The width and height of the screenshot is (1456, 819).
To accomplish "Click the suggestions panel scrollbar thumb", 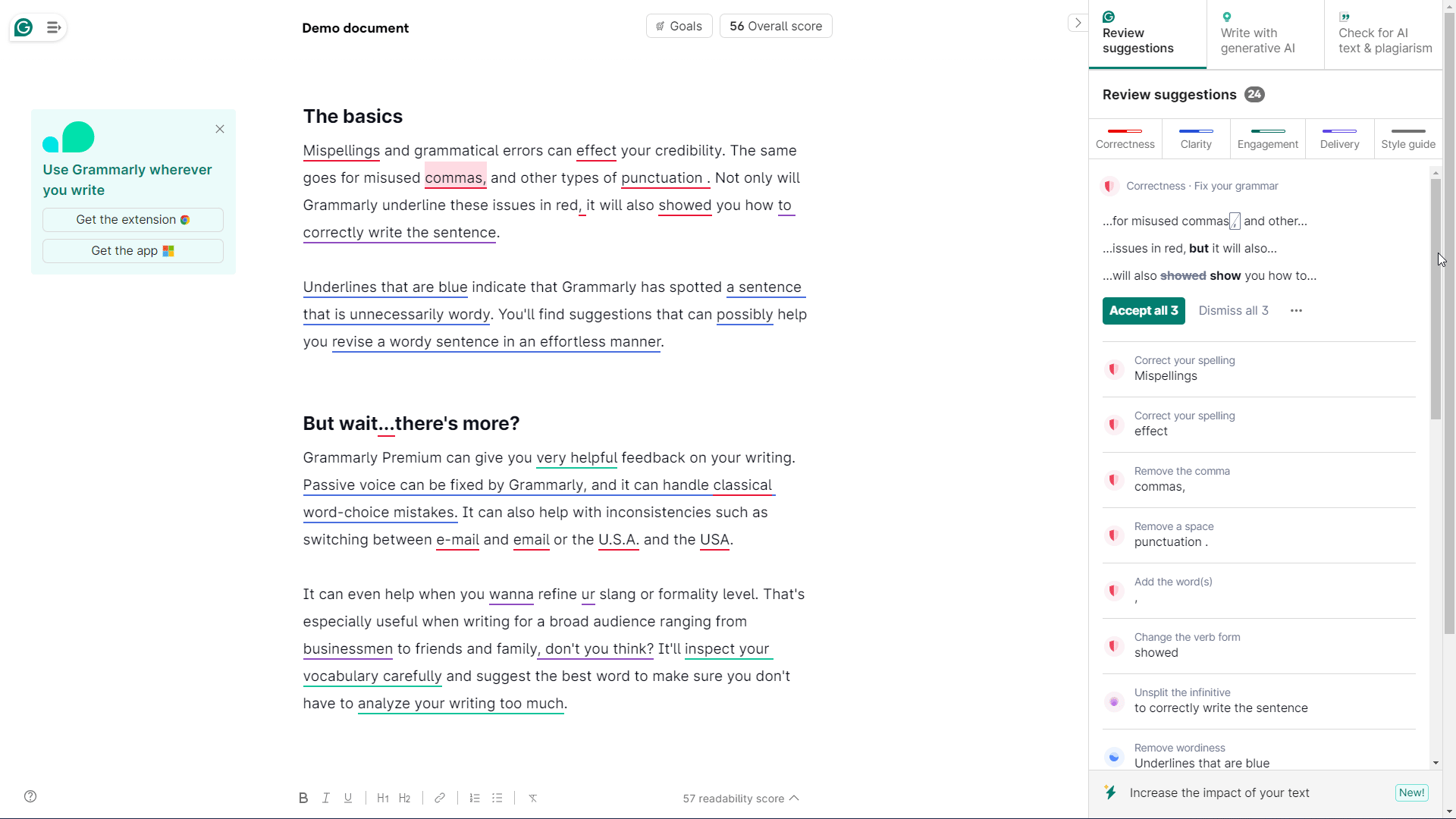I will [x=1436, y=299].
